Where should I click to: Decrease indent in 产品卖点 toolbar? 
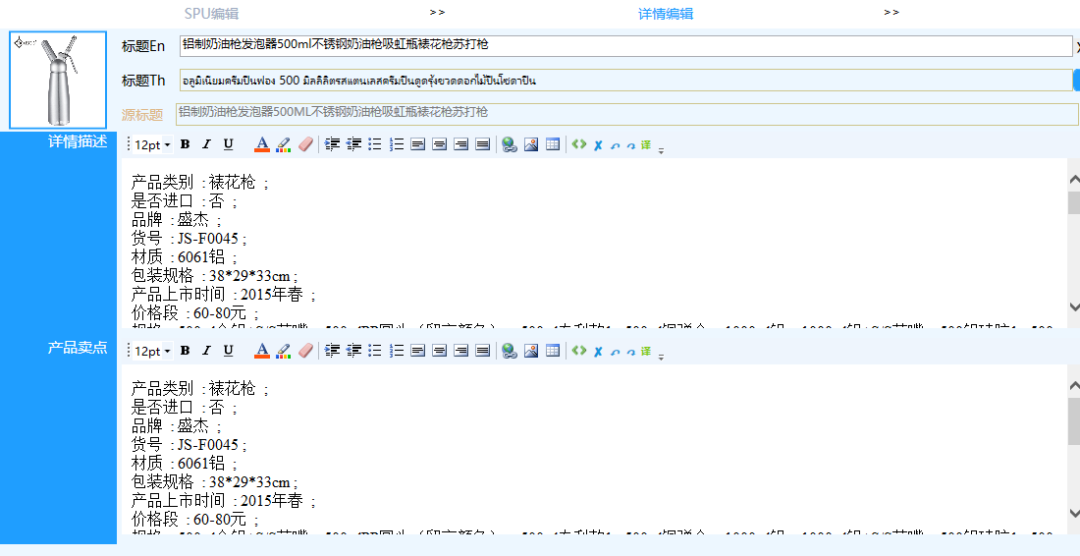click(354, 351)
